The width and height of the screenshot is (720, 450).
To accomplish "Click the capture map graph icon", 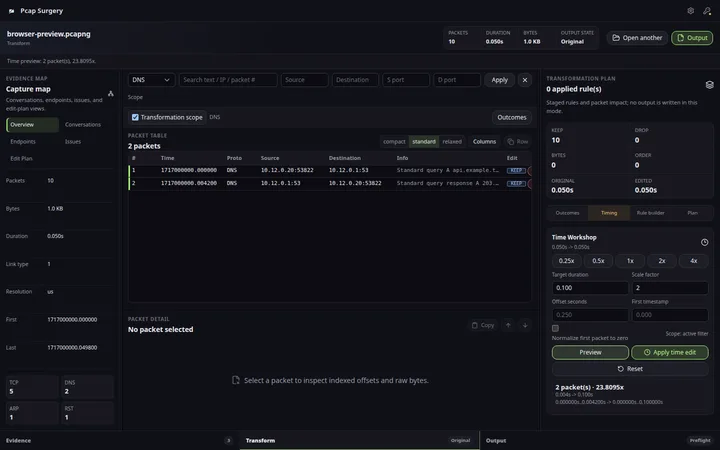I will [x=111, y=93].
